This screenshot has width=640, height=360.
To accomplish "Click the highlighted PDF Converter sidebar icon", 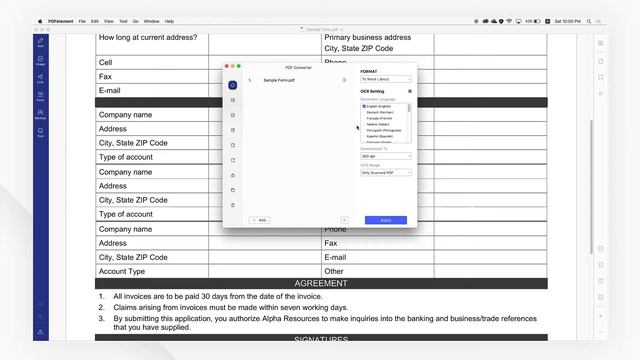I will click(x=233, y=85).
